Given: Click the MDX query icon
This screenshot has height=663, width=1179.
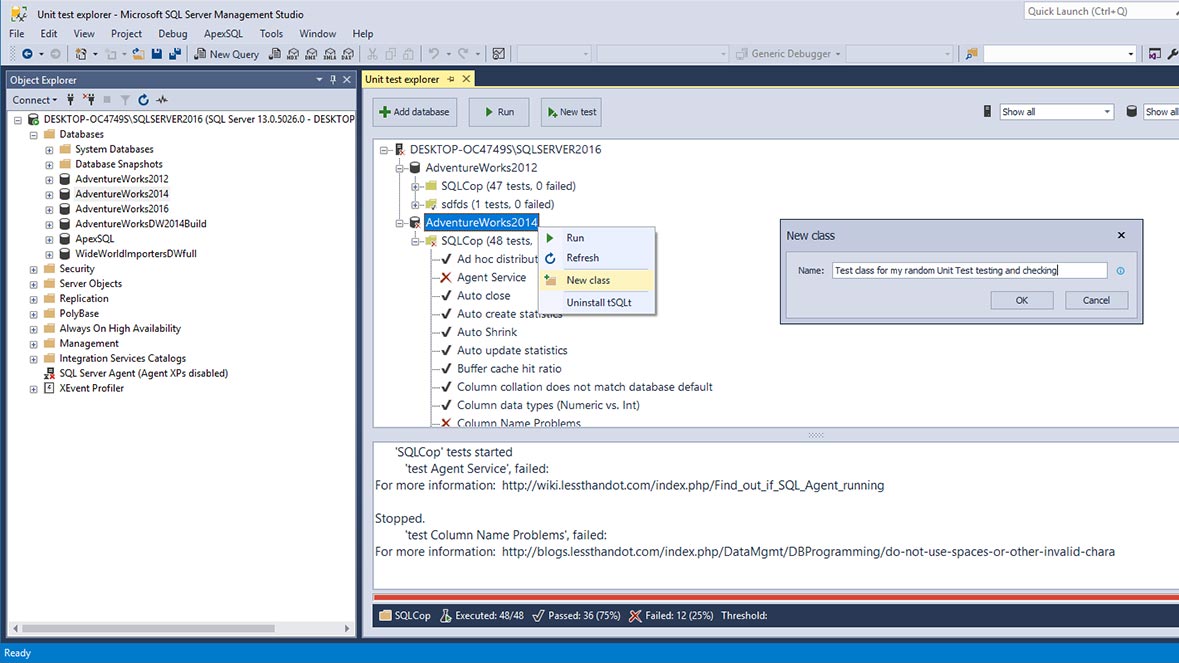Looking at the screenshot, I should point(293,53).
